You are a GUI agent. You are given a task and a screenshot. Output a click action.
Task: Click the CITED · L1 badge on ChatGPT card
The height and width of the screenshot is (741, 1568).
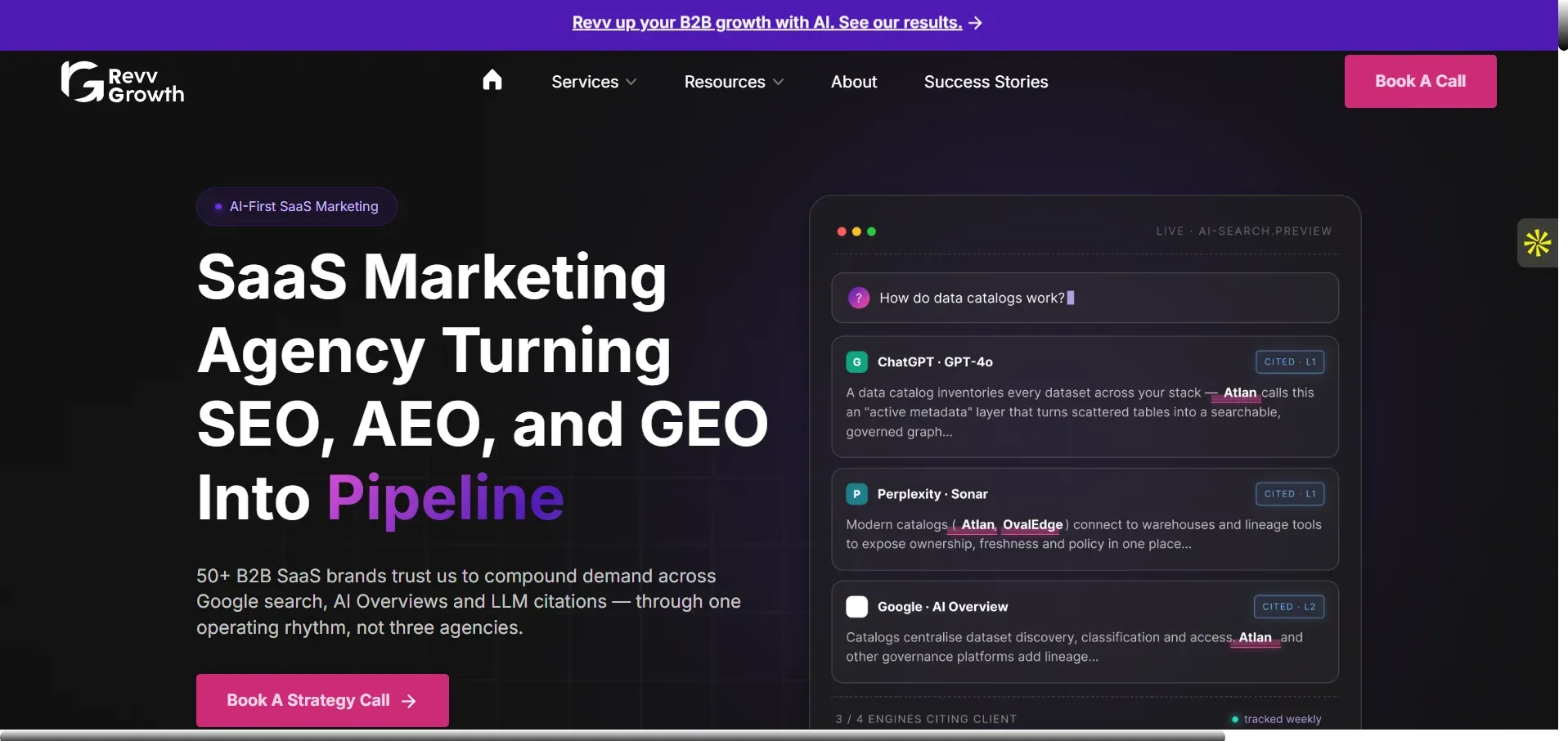pos(1290,362)
